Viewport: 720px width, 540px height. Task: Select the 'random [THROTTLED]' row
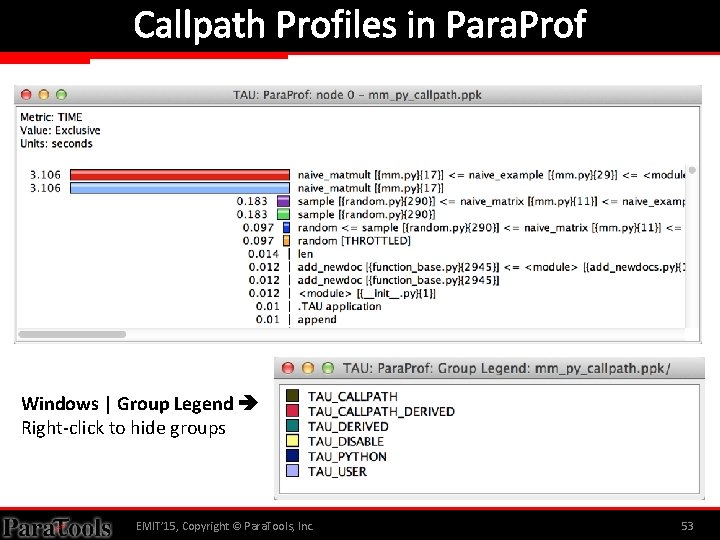[354, 241]
